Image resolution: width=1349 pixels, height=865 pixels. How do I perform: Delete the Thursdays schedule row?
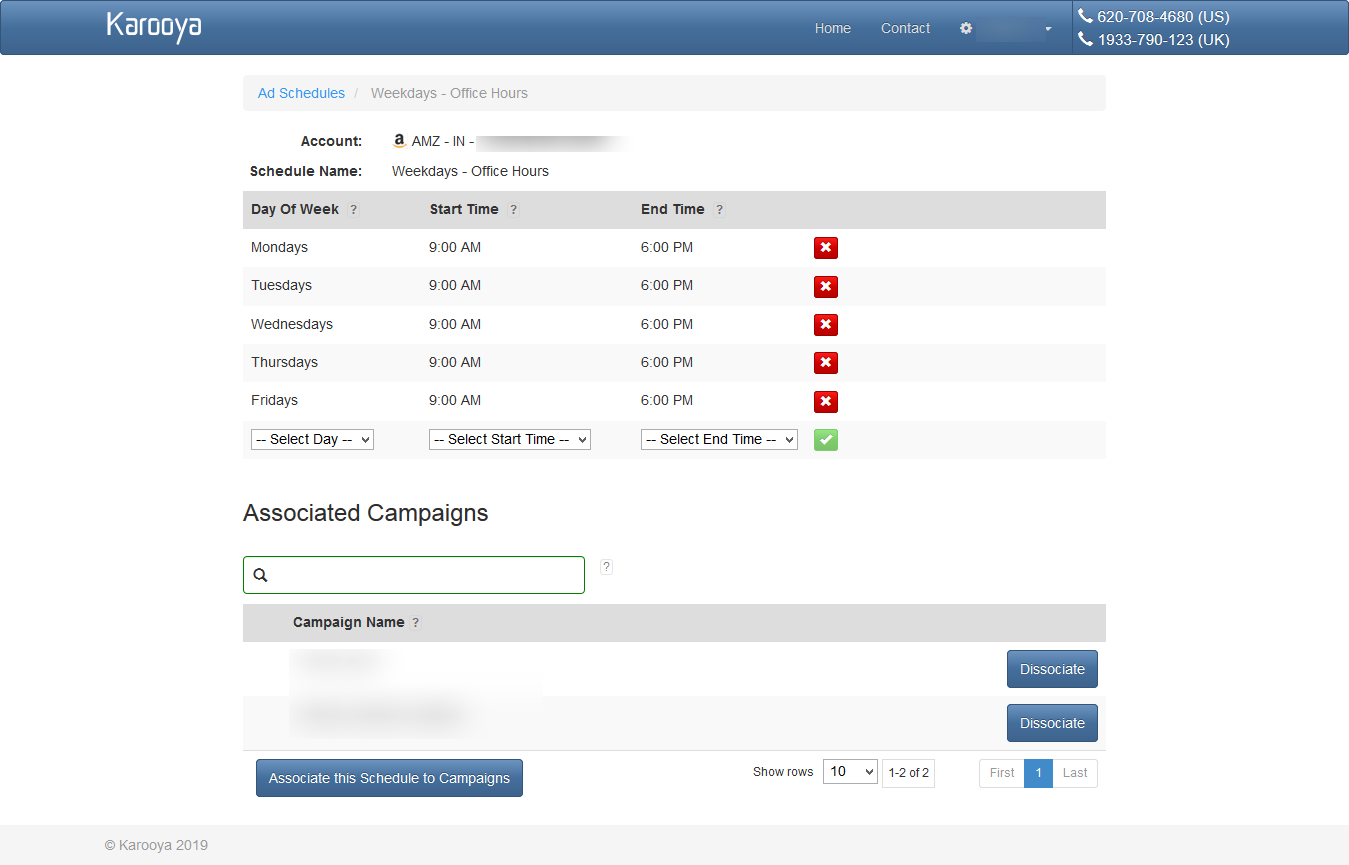coord(825,363)
